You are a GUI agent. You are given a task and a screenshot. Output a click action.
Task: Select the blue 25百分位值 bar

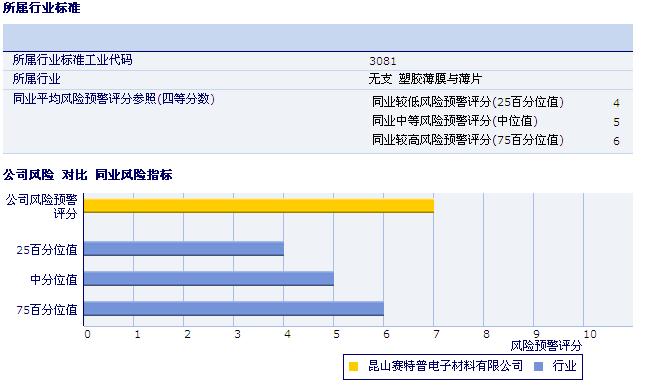[184, 248]
